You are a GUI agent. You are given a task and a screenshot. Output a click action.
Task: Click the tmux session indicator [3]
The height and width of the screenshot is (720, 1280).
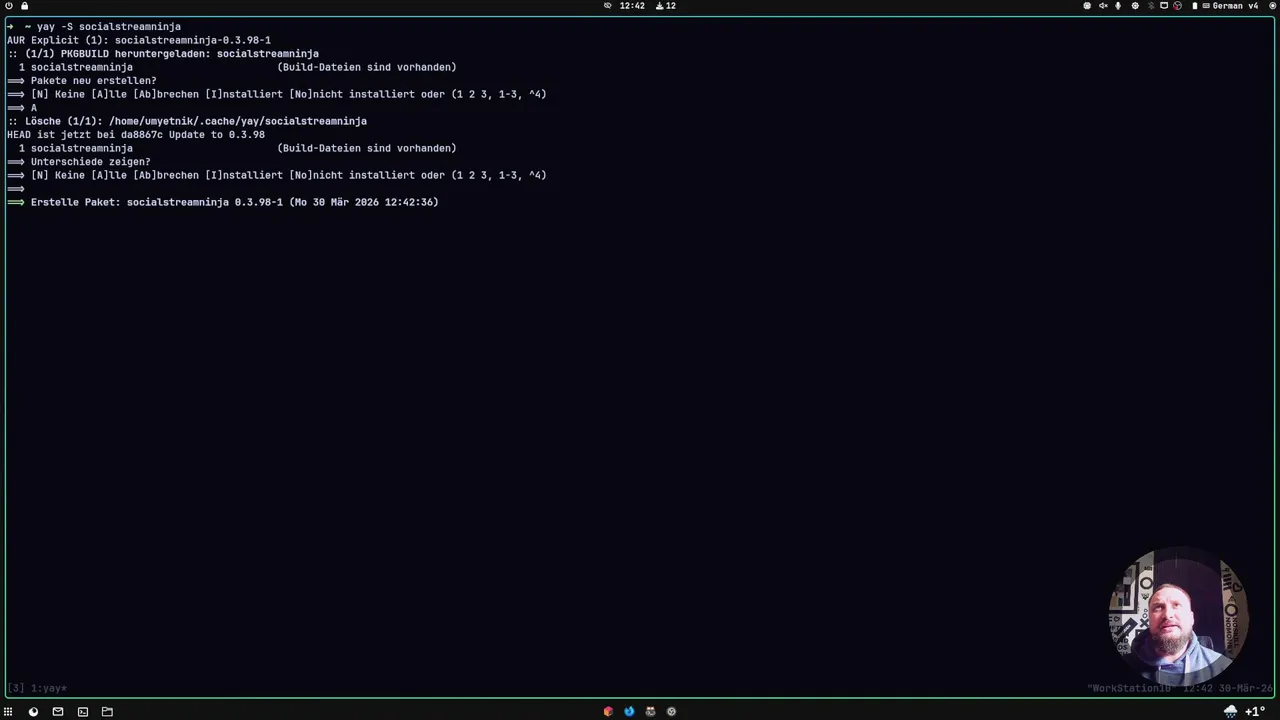(15, 688)
